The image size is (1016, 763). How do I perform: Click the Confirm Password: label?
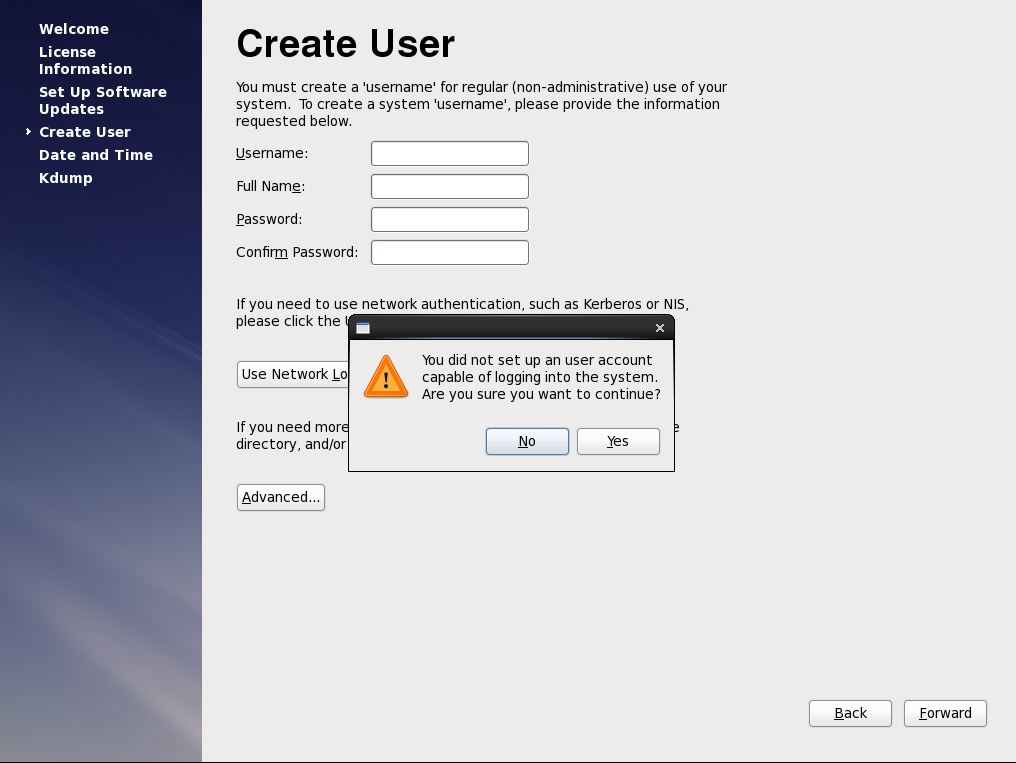pyautogui.click(x=297, y=253)
